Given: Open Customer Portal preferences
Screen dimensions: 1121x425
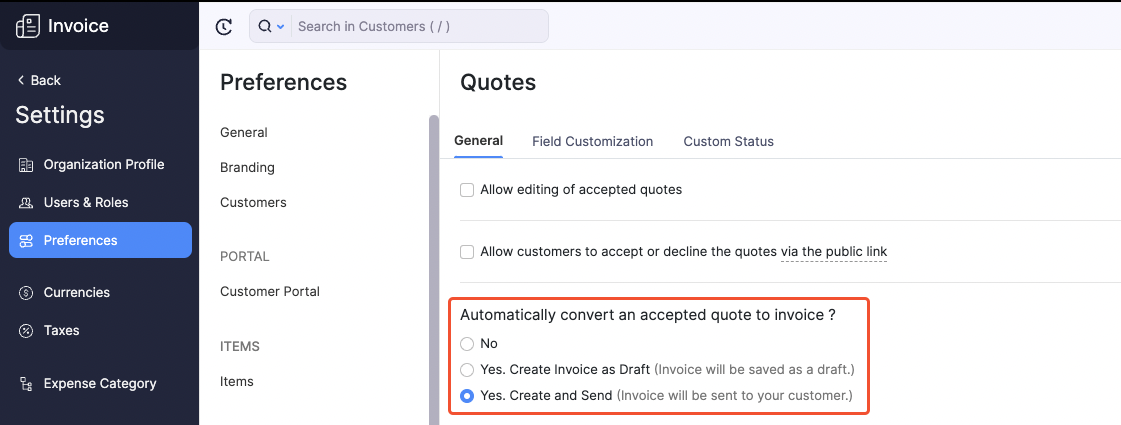Looking at the screenshot, I should [270, 292].
